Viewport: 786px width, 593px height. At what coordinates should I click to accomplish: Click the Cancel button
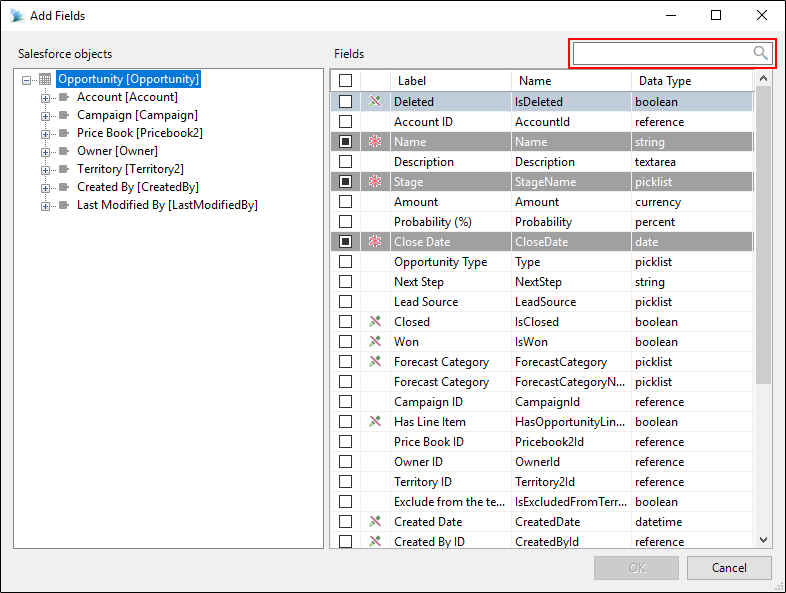point(729,567)
